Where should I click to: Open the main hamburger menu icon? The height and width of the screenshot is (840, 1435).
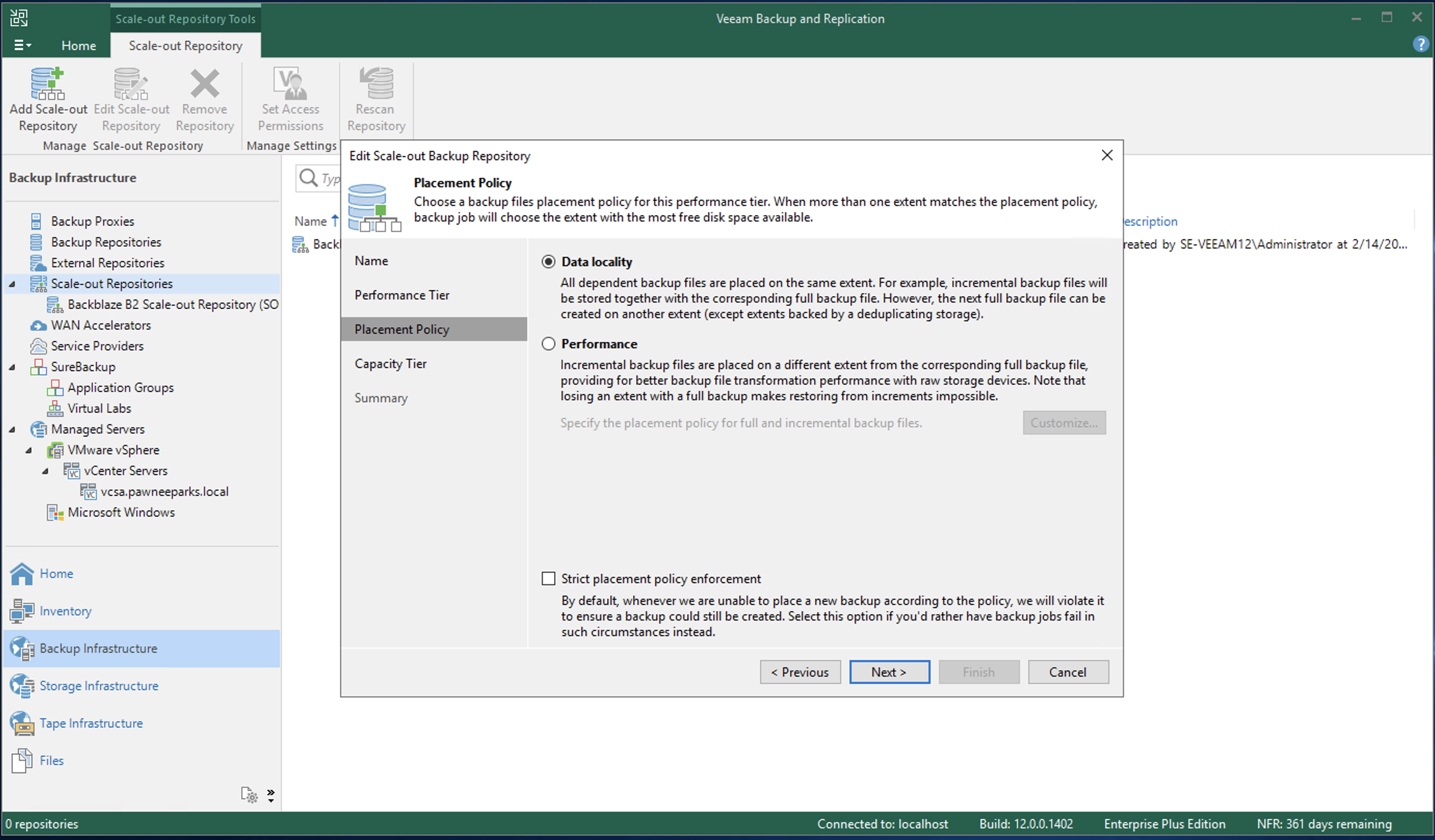pos(22,45)
